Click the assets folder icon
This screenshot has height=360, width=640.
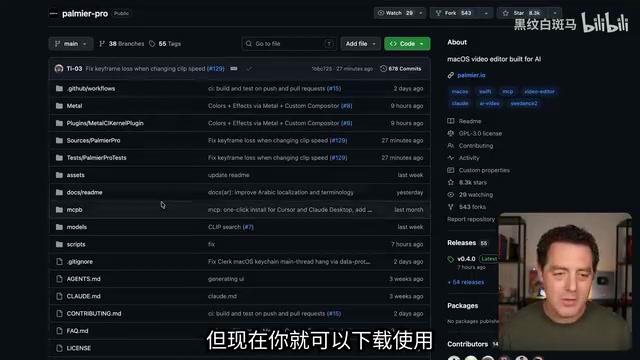(59, 175)
